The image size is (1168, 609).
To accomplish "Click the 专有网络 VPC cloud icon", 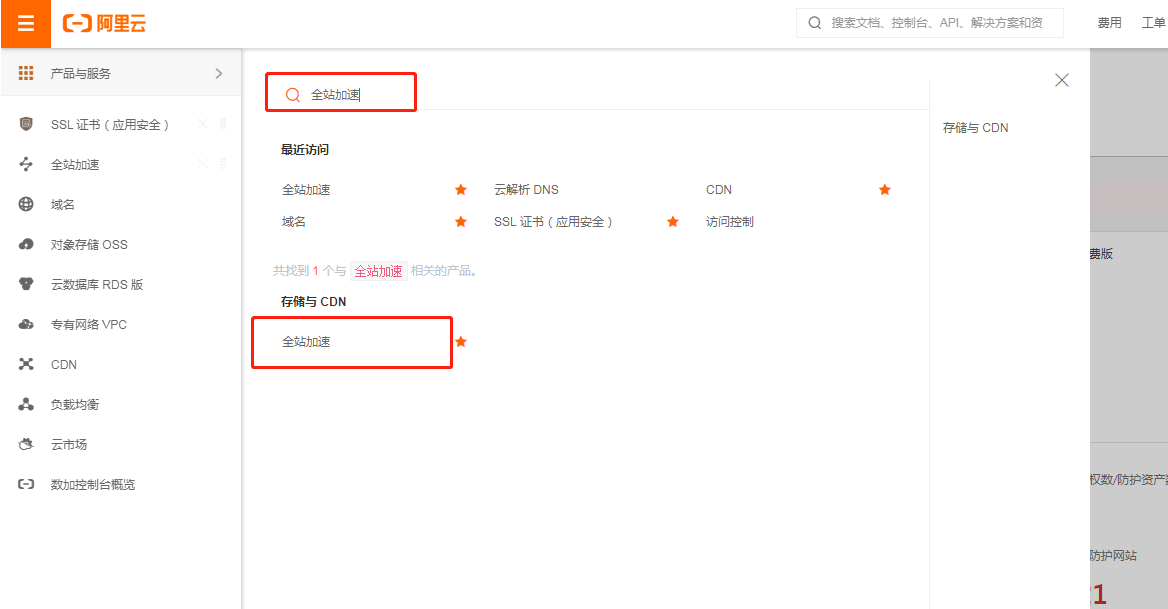I will point(26,324).
